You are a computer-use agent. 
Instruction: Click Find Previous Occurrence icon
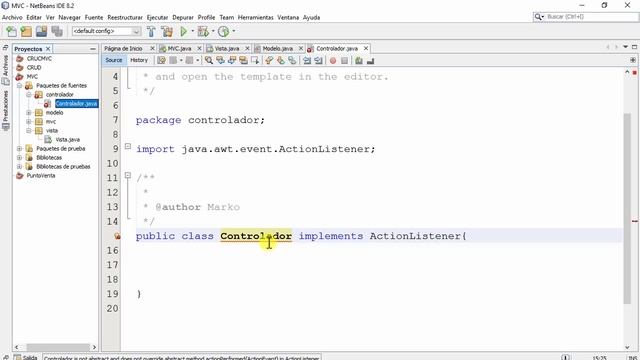tap(220, 60)
